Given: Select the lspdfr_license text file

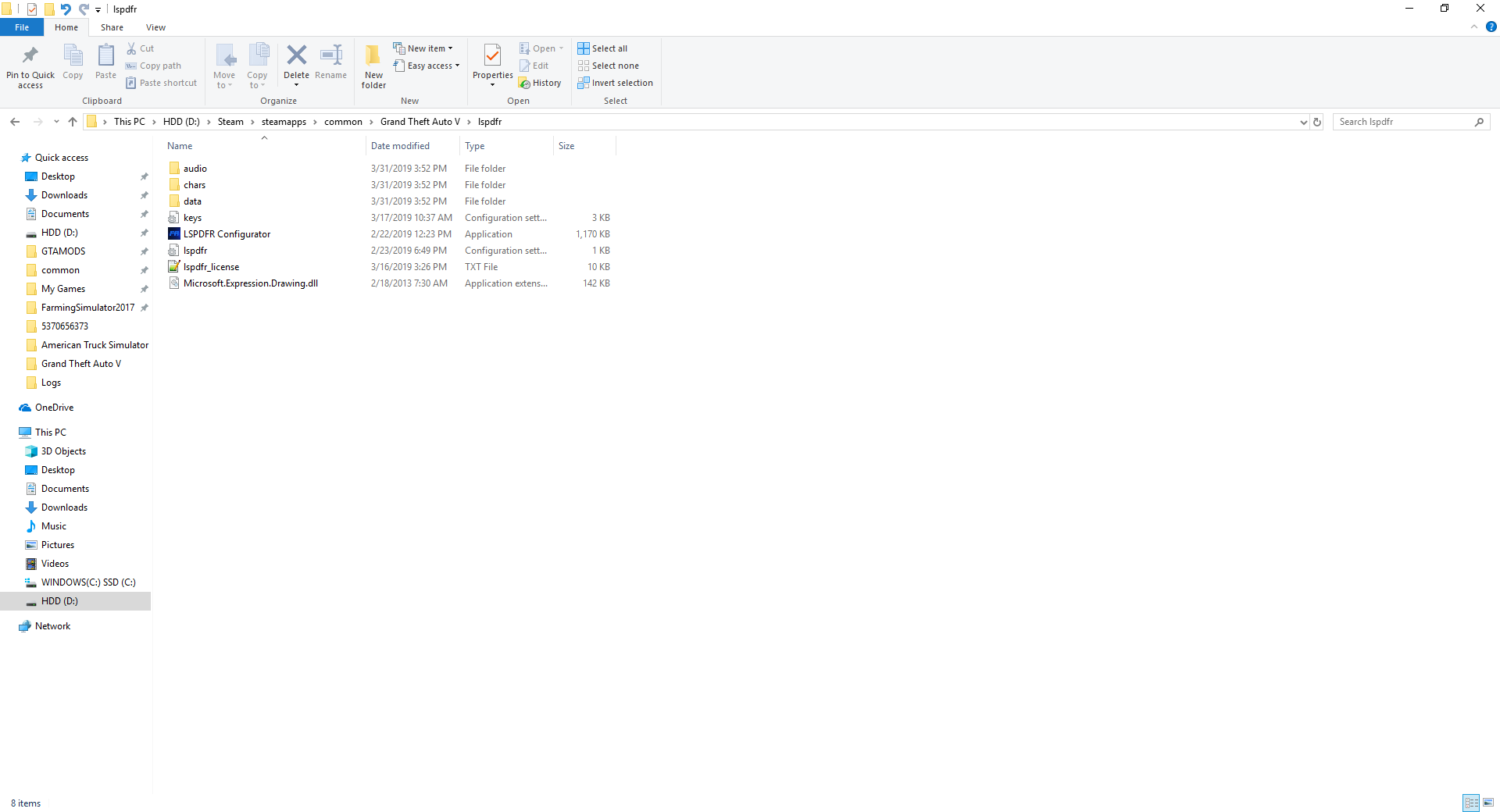Looking at the screenshot, I should pyautogui.click(x=211, y=267).
